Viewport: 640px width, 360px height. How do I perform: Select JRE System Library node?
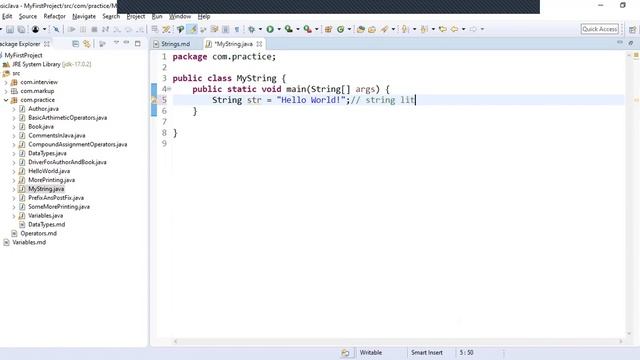pyautogui.click(x=51, y=64)
